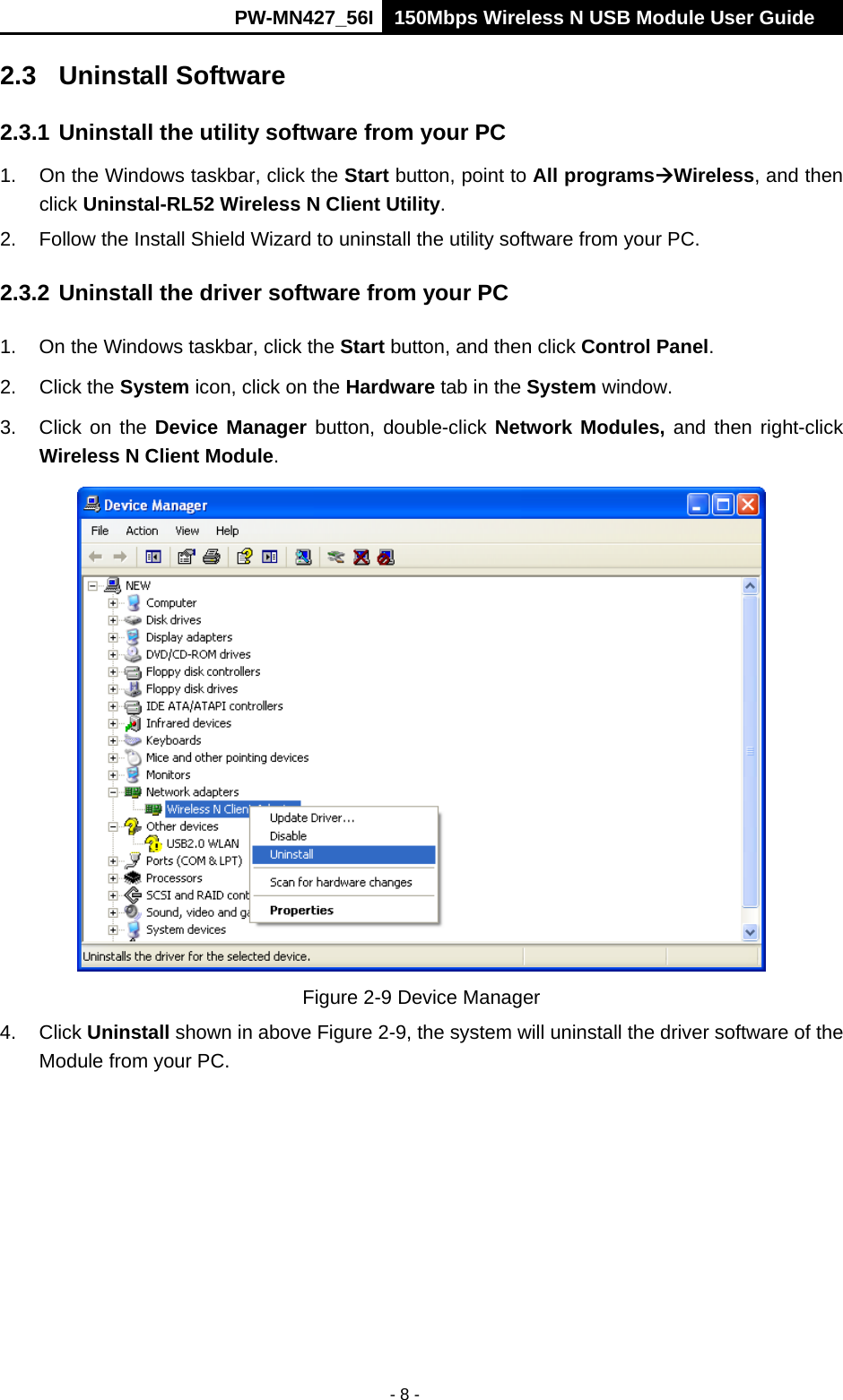Click the Back arrow in the Device Manager toolbar
843x1400 pixels.
point(95,557)
